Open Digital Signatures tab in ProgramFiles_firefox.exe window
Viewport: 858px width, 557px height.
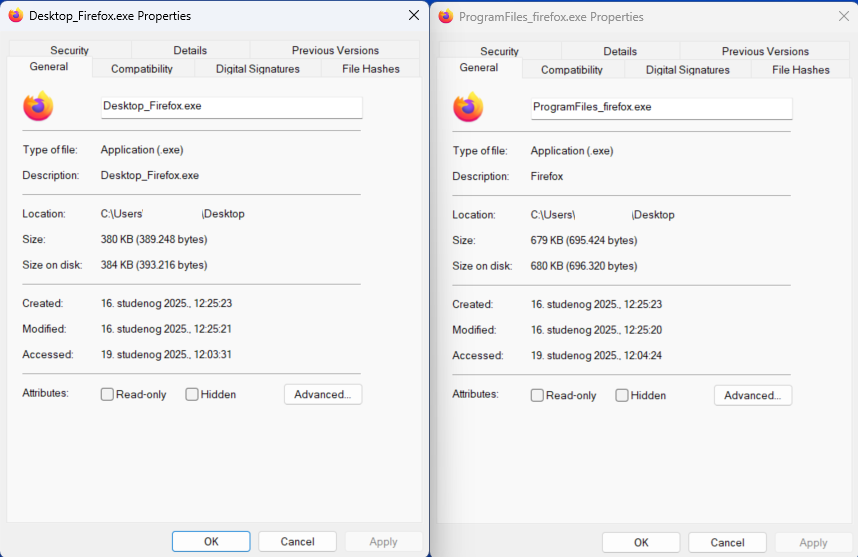pos(688,70)
